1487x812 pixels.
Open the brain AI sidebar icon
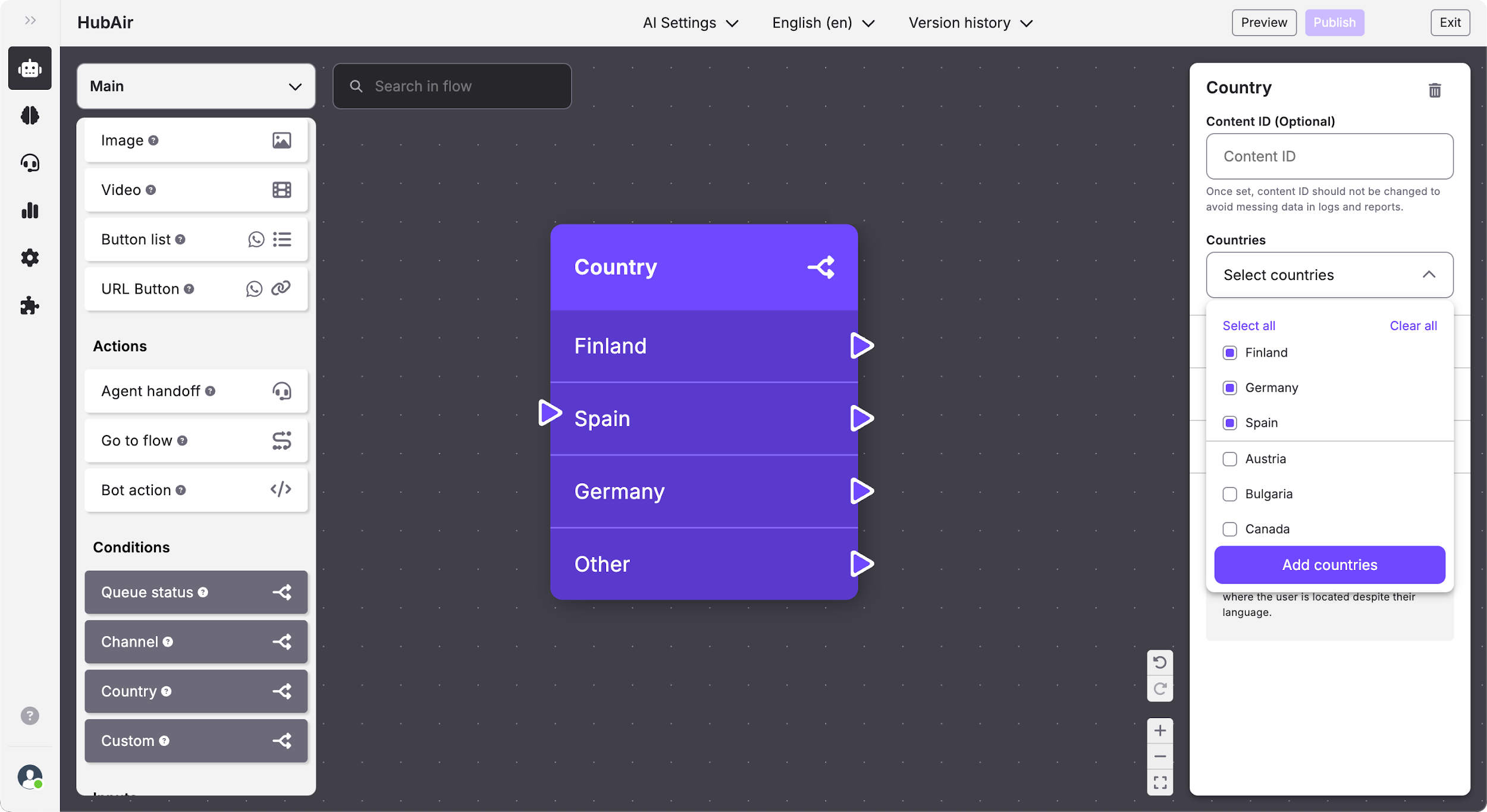pos(30,115)
